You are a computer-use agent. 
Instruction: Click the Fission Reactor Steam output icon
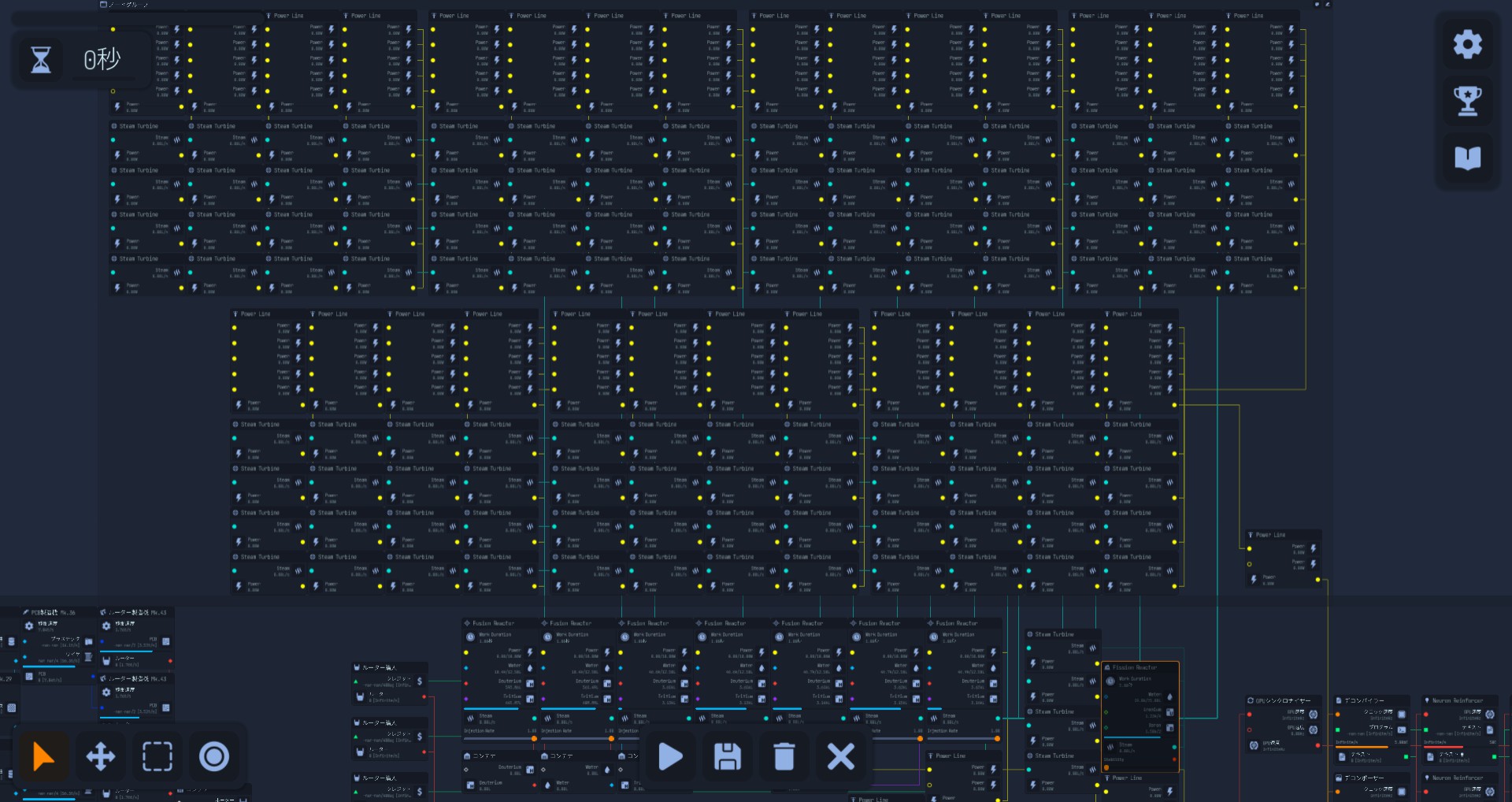pos(1110,747)
